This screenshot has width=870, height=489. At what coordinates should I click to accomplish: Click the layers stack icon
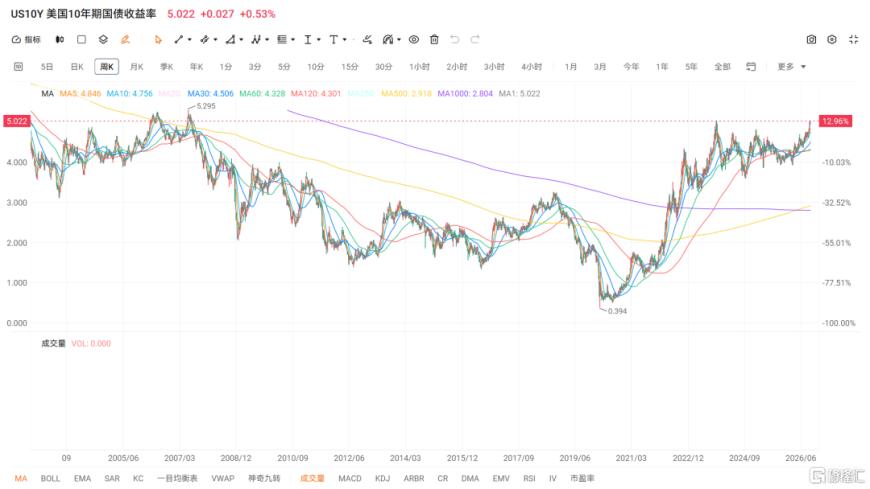(x=103, y=39)
